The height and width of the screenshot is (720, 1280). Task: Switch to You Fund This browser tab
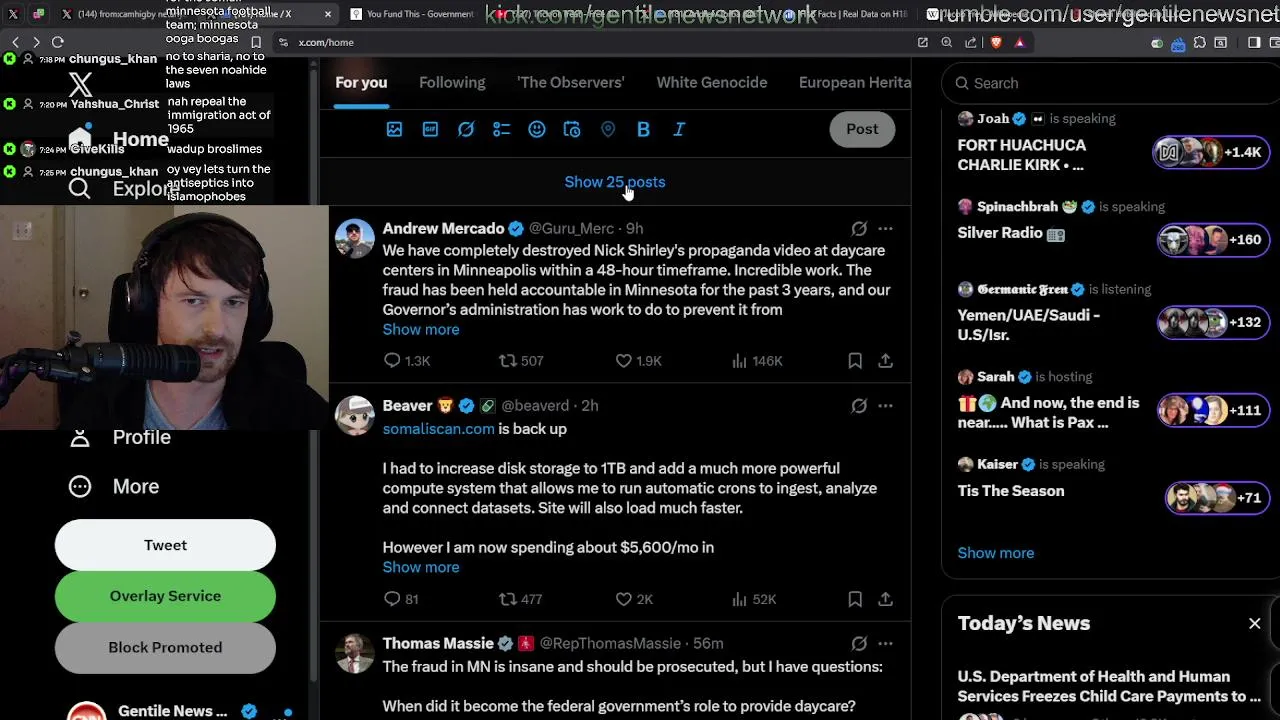click(412, 14)
